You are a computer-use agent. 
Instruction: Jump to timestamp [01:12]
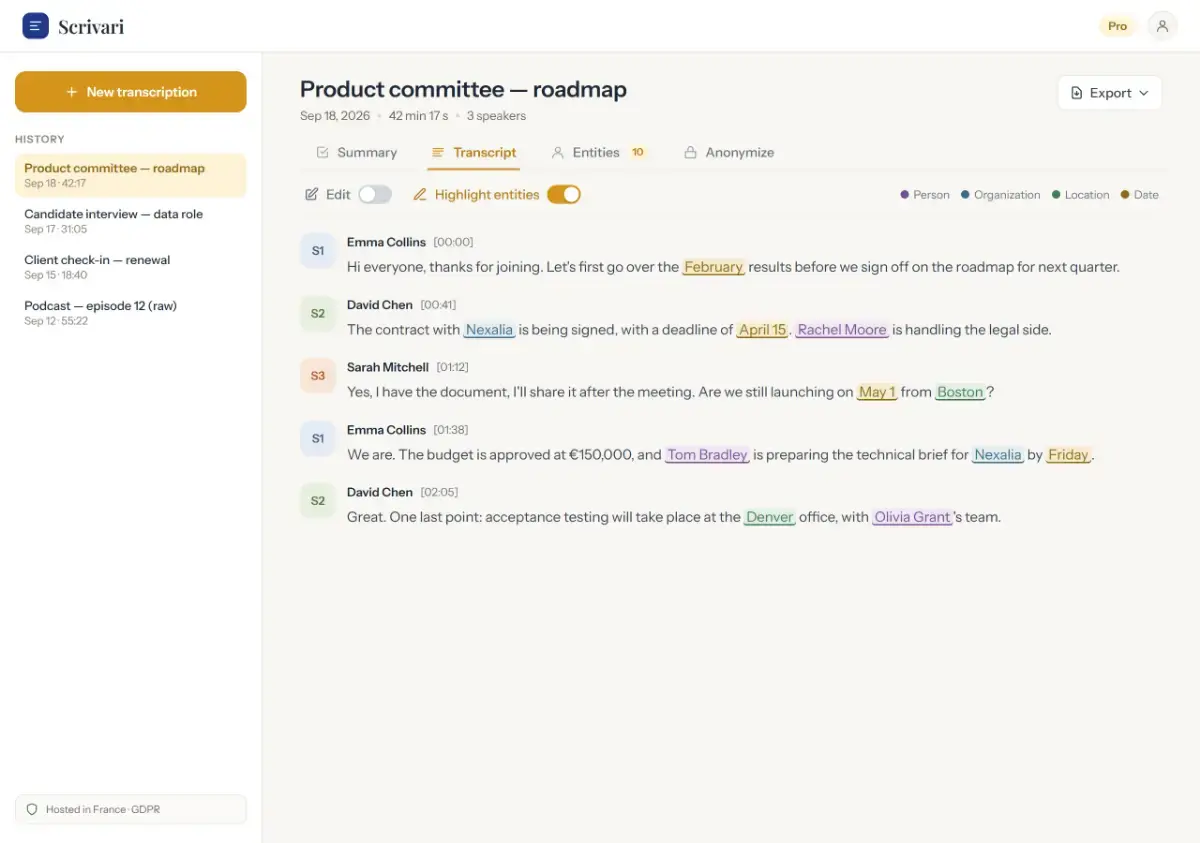(x=452, y=367)
